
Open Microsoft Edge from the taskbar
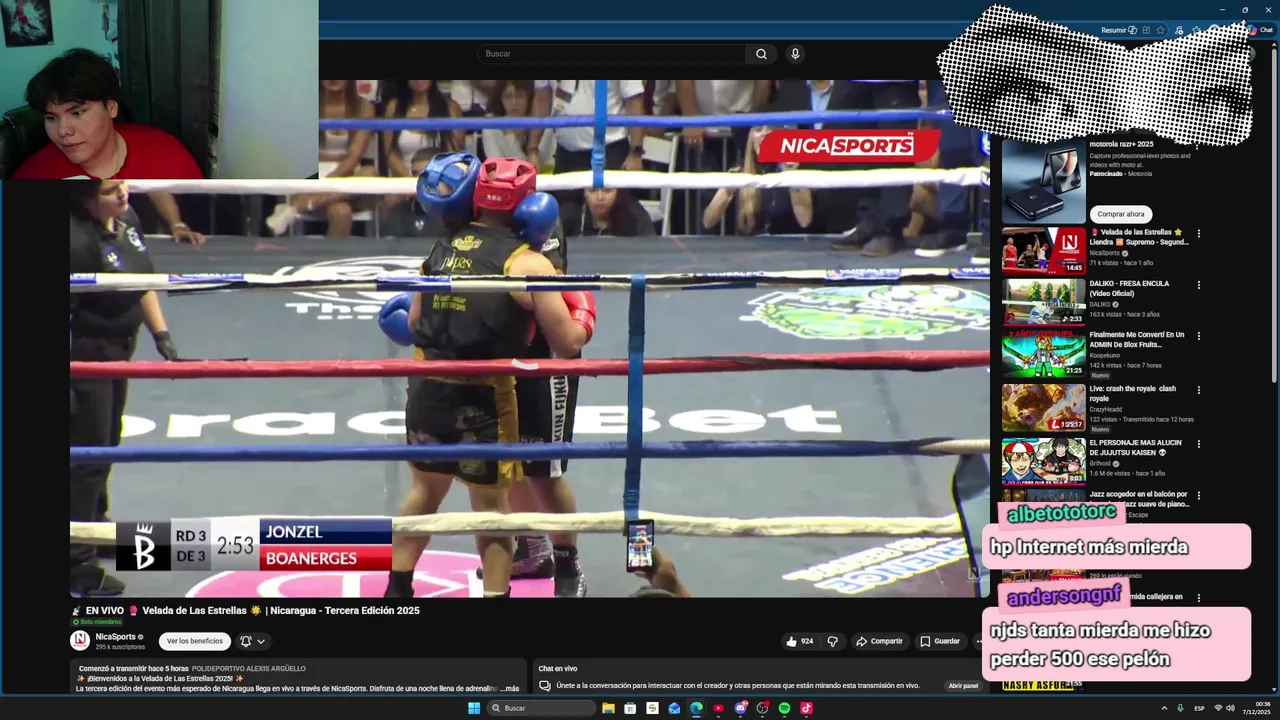pos(696,708)
